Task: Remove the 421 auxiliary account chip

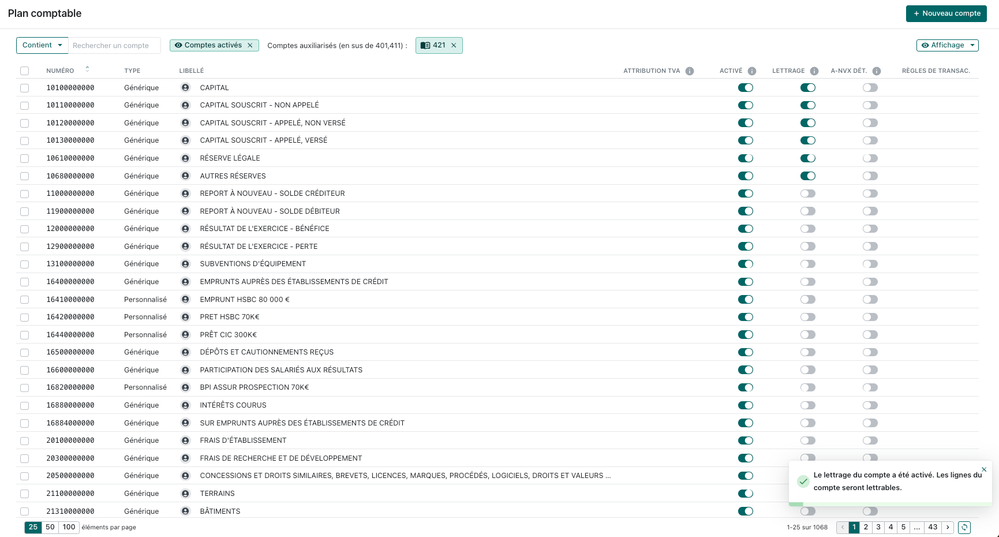Action: pyautogui.click(x=453, y=45)
